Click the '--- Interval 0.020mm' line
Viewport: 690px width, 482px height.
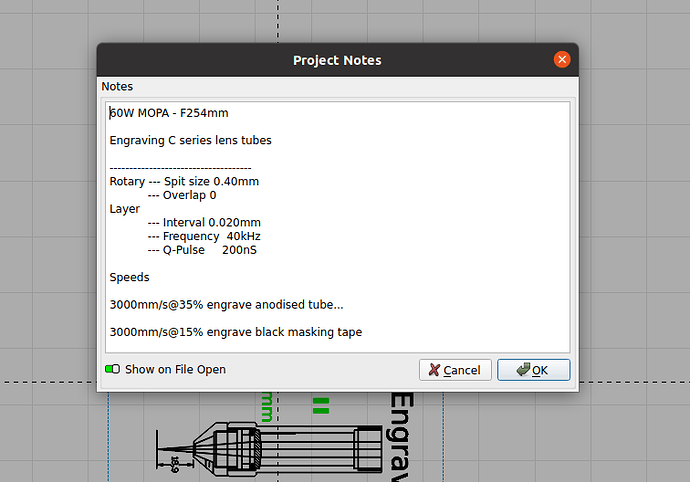(204, 222)
